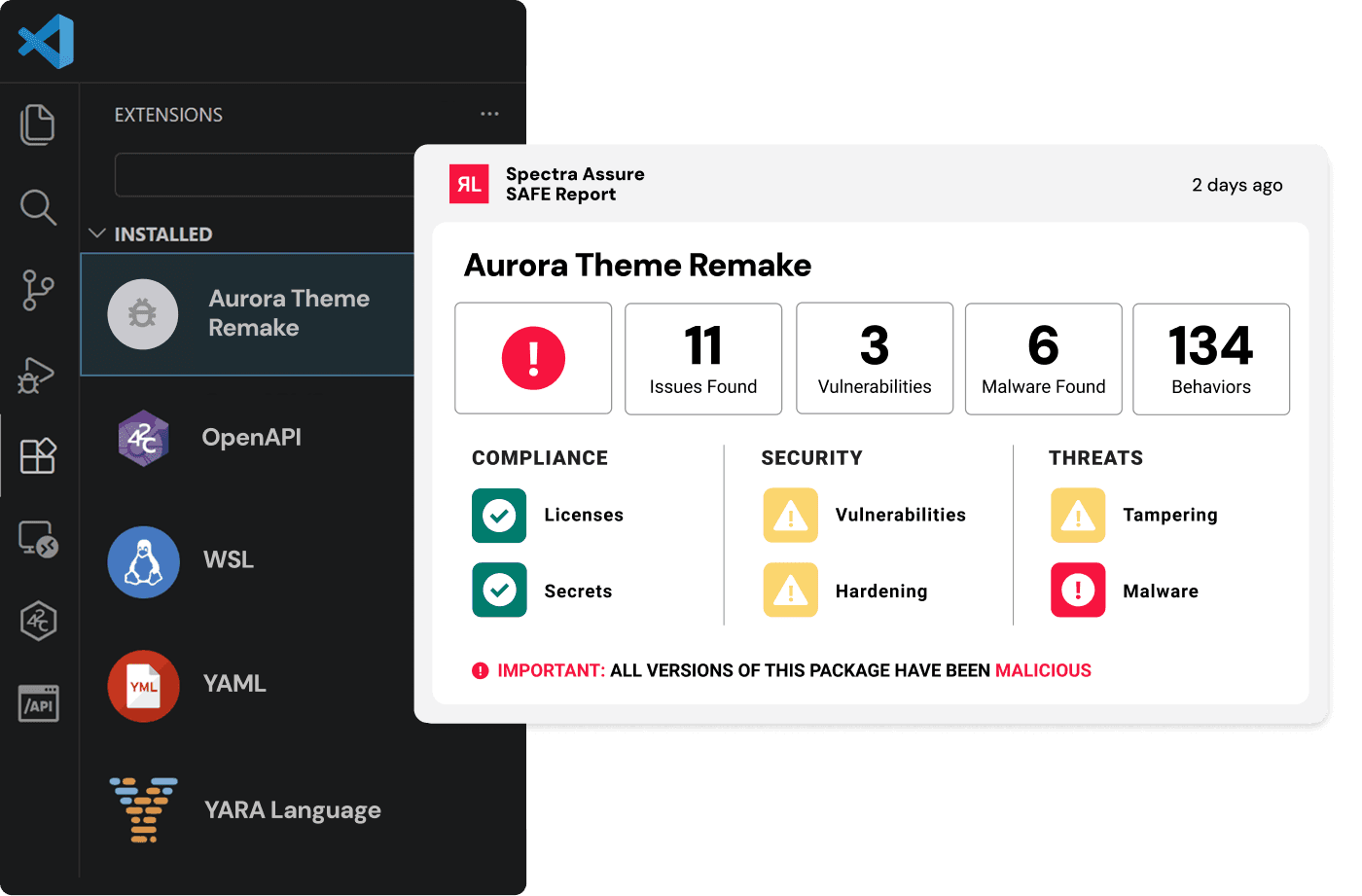Open the Source Control branch icon
The height and width of the screenshot is (896, 1362).
[38, 290]
